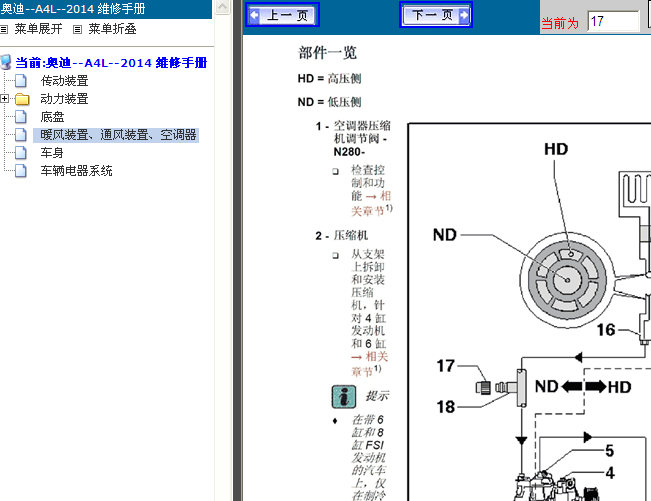The height and width of the screenshot is (501, 651).
Task: Select root node 当前:奥迪--A4L--2014 维修手册
Action: pos(111,63)
